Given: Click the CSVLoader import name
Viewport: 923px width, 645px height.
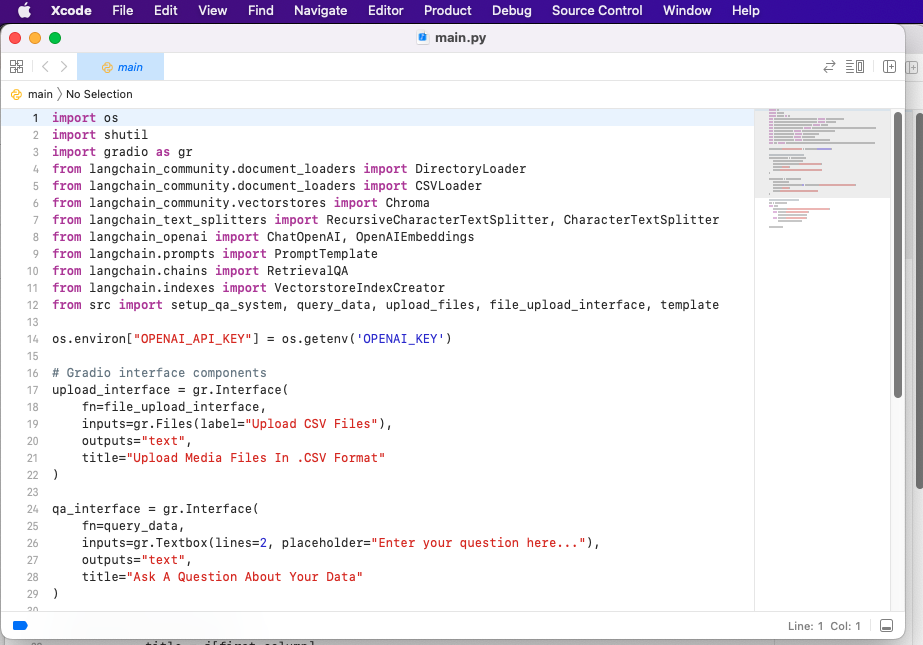Looking at the screenshot, I should 448,186.
